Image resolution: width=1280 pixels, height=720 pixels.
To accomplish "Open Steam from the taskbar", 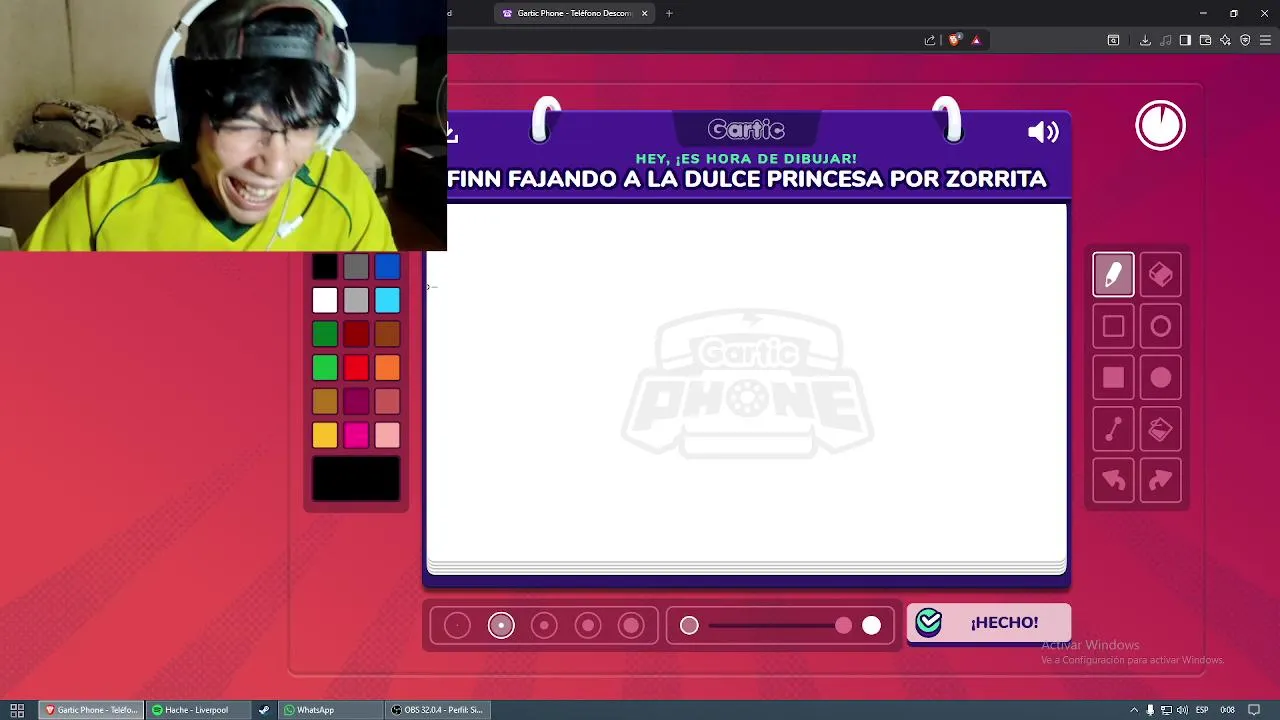I will [264, 710].
